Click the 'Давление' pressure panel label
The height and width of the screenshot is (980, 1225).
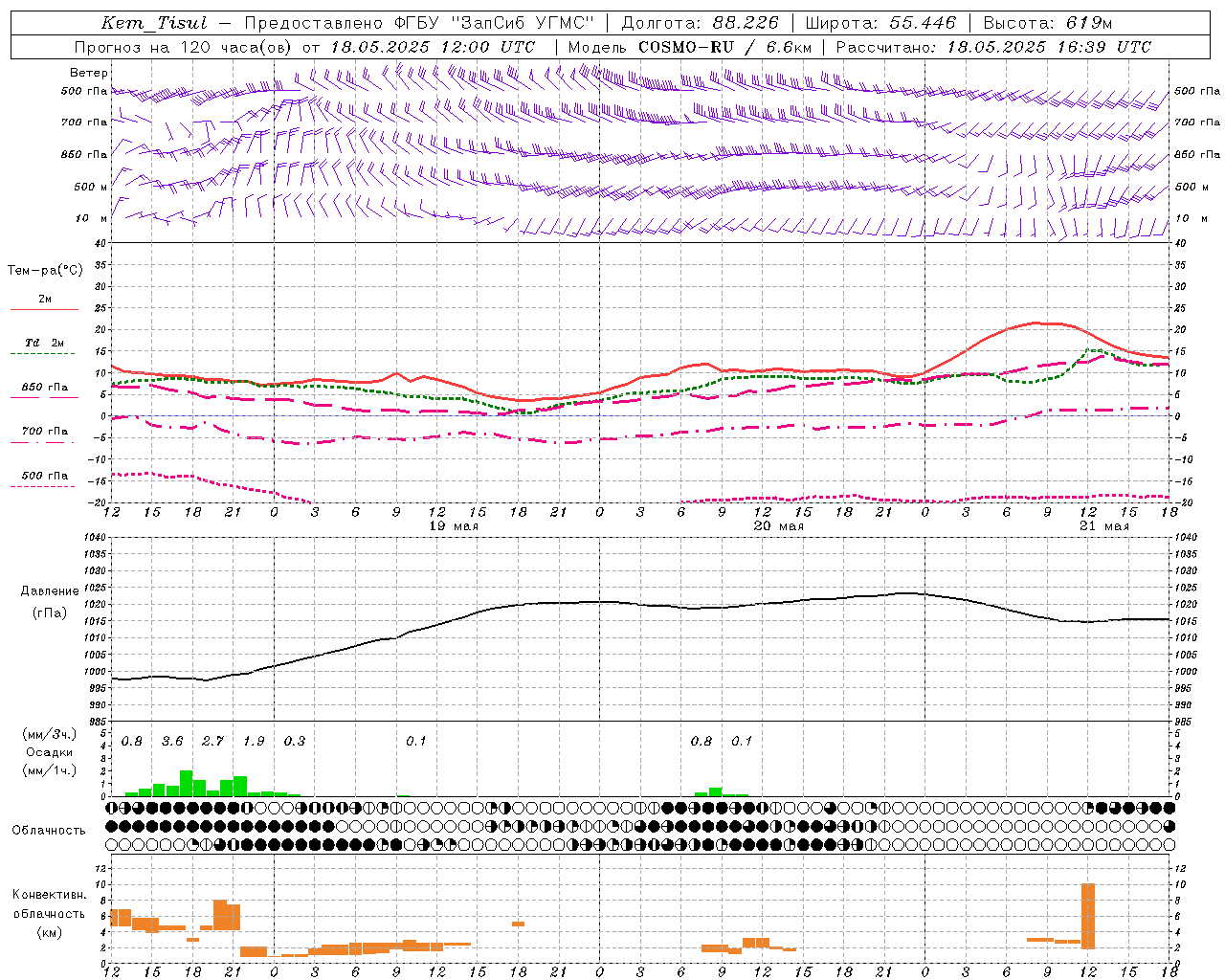click(50, 590)
